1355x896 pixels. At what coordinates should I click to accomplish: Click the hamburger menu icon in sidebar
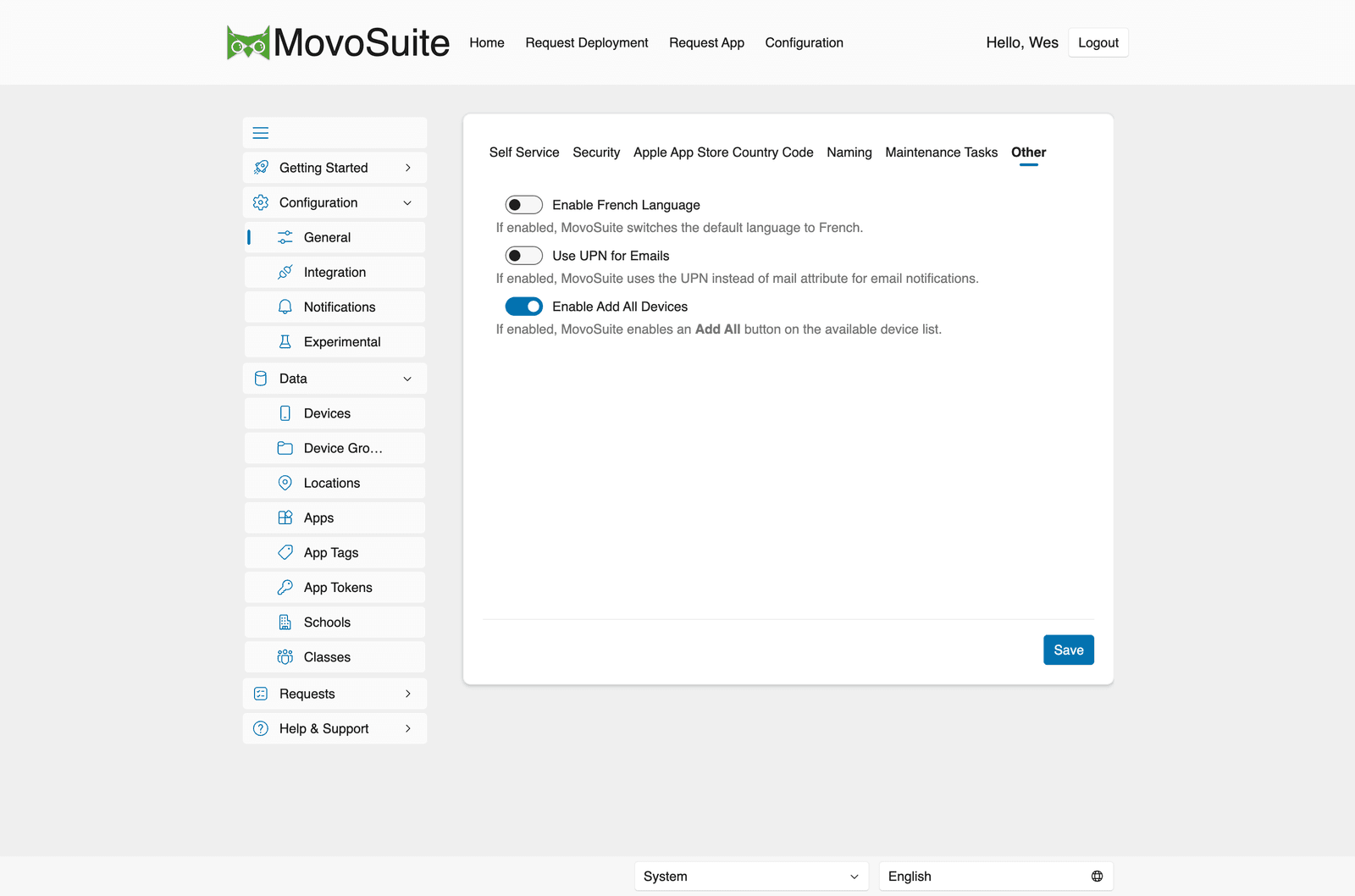261,133
